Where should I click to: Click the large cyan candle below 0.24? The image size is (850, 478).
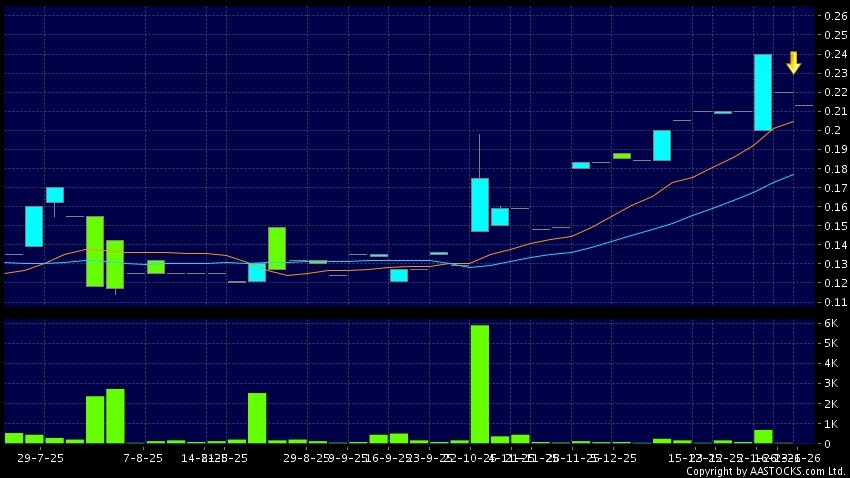pyautogui.click(x=762, y=92)
